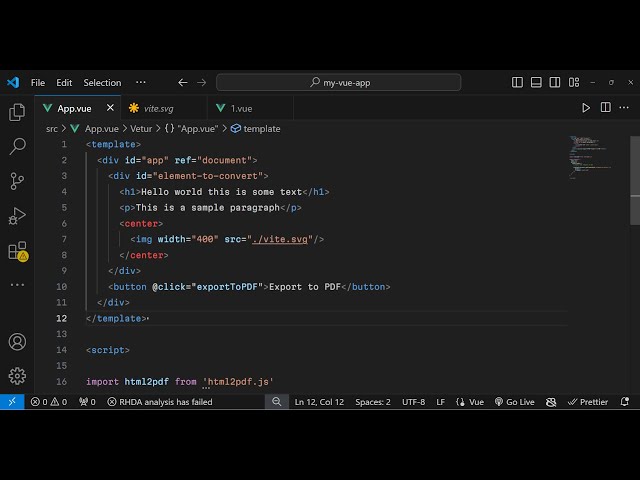Switch to the vite.svg tab
Viewport: 640px width, 480px height.
[x=158, y=108]
